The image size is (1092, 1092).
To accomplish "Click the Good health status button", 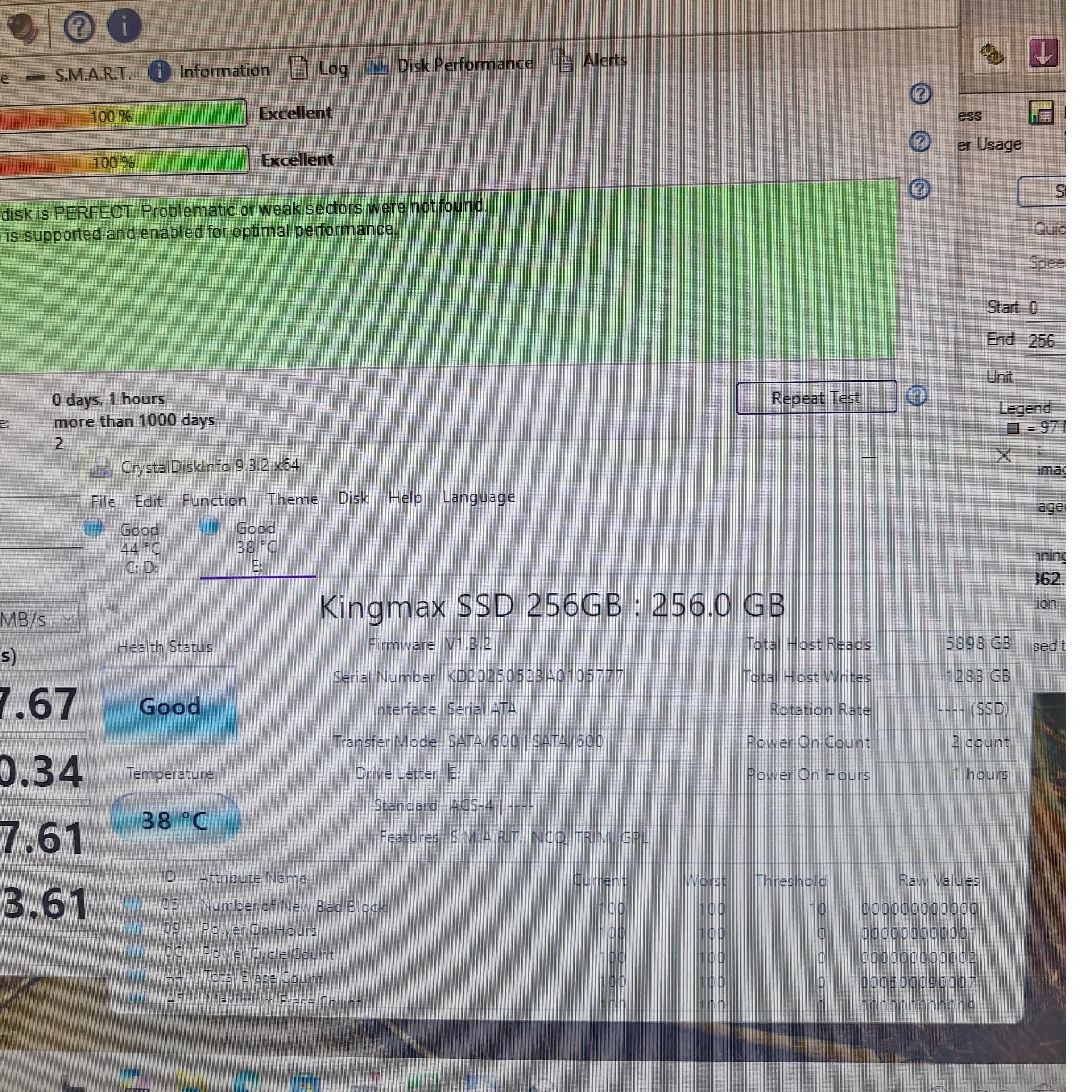I will 169,706.
